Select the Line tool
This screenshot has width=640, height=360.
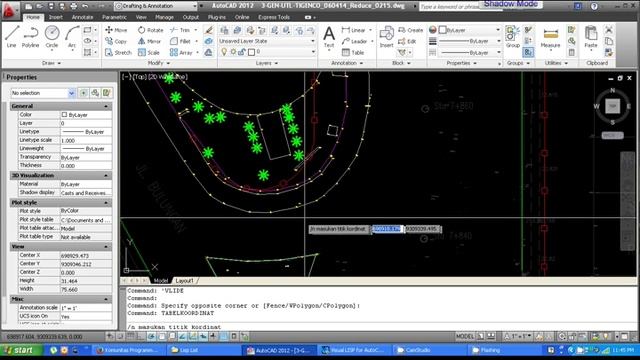point(11,37)
